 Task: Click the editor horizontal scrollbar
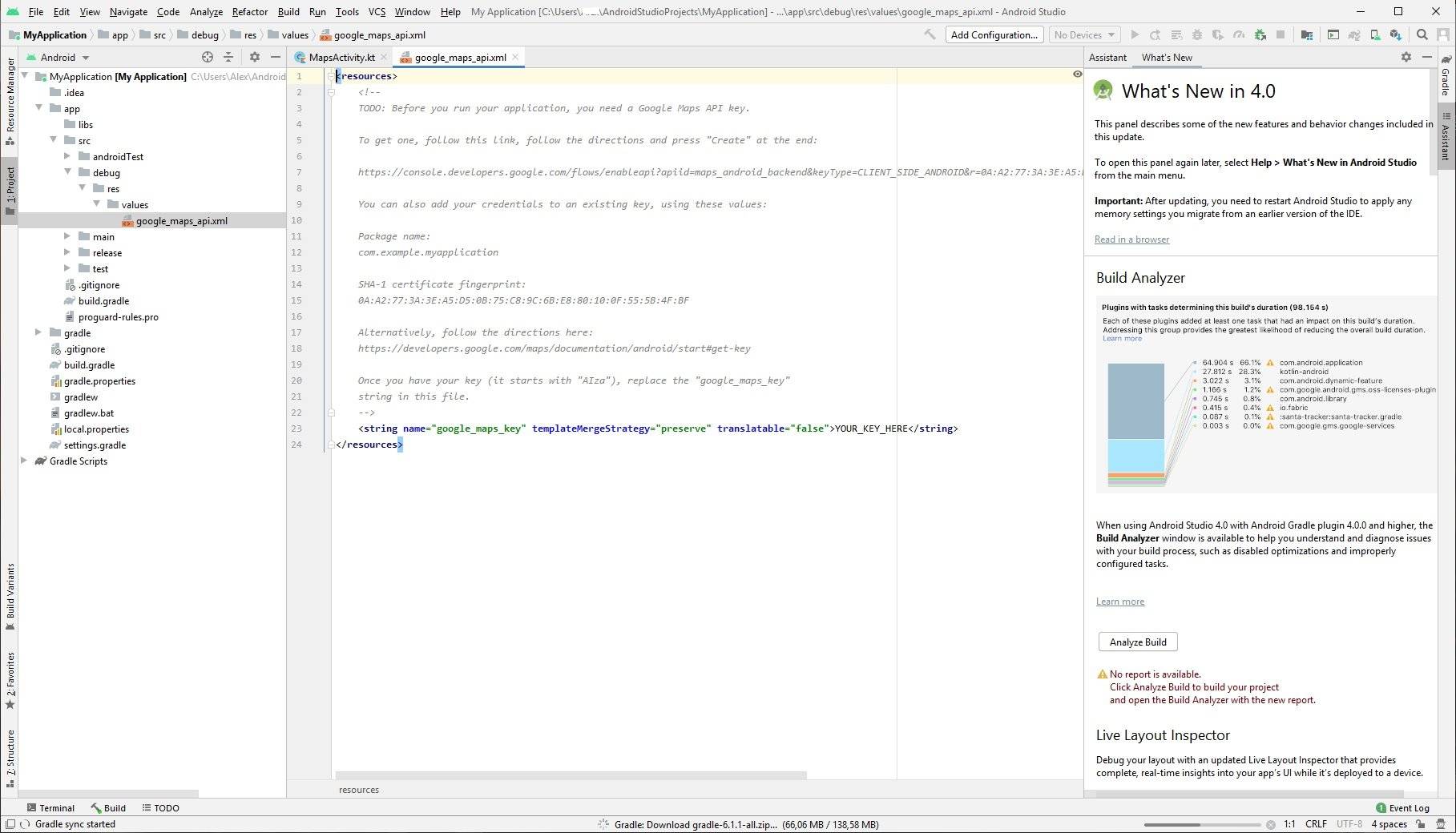[x=571, y=775]
